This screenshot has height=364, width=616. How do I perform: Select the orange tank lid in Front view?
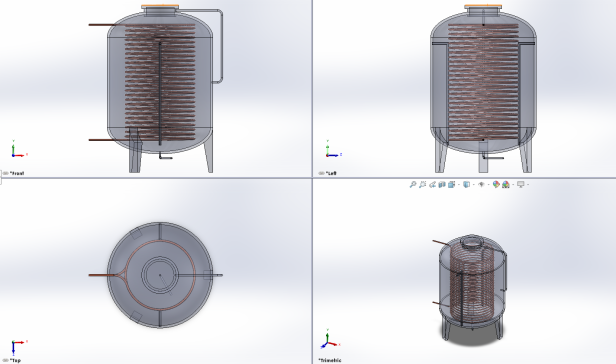[x=160, y=7]
